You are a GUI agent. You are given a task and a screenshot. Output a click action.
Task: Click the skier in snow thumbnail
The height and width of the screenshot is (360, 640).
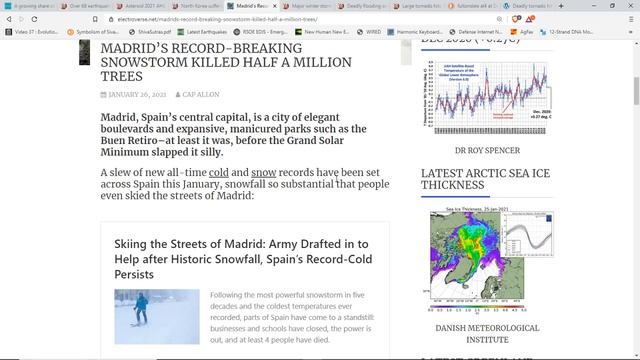coord(157,317)
